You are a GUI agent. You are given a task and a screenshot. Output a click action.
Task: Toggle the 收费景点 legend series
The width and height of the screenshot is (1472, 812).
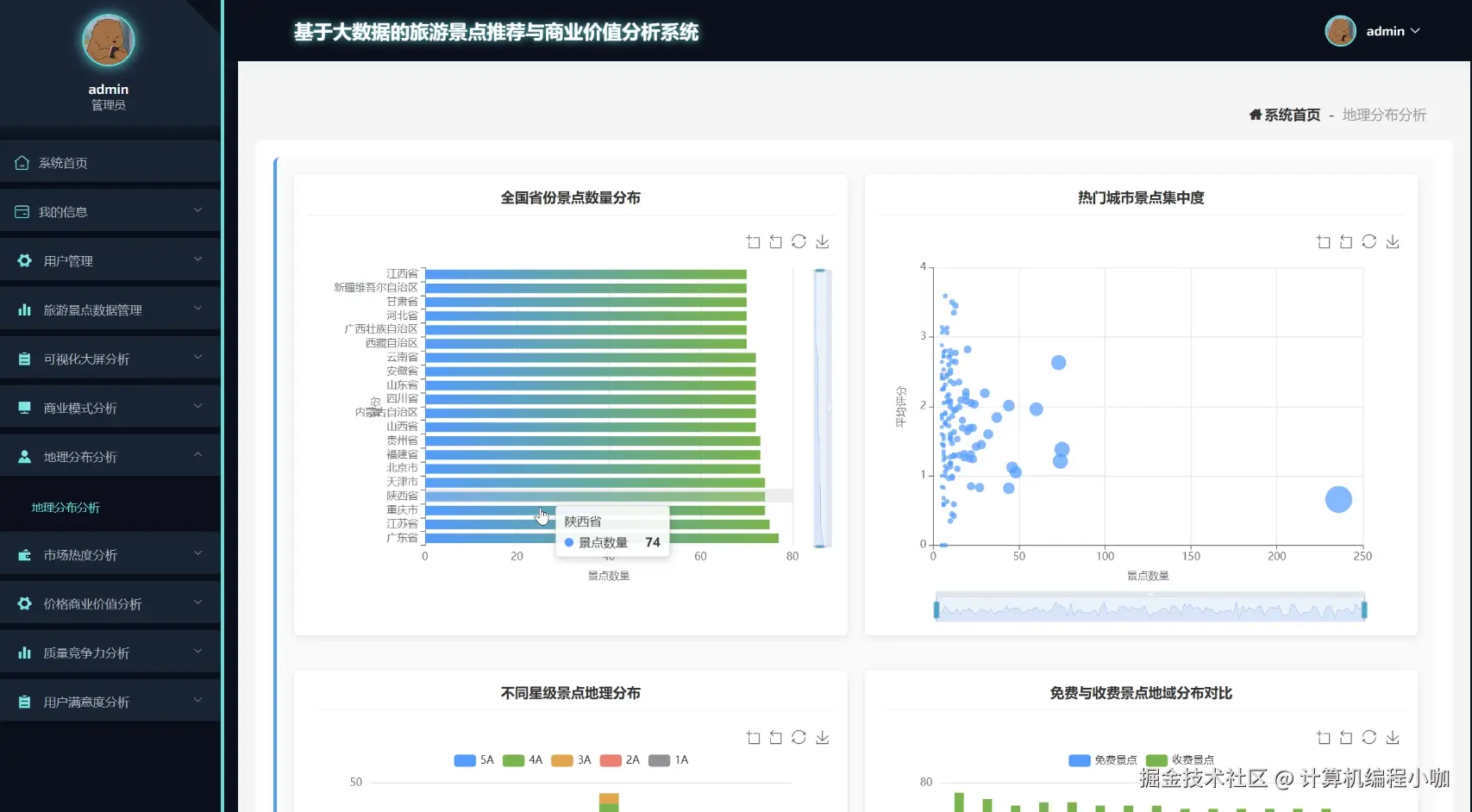click(x=1180, y=760)
